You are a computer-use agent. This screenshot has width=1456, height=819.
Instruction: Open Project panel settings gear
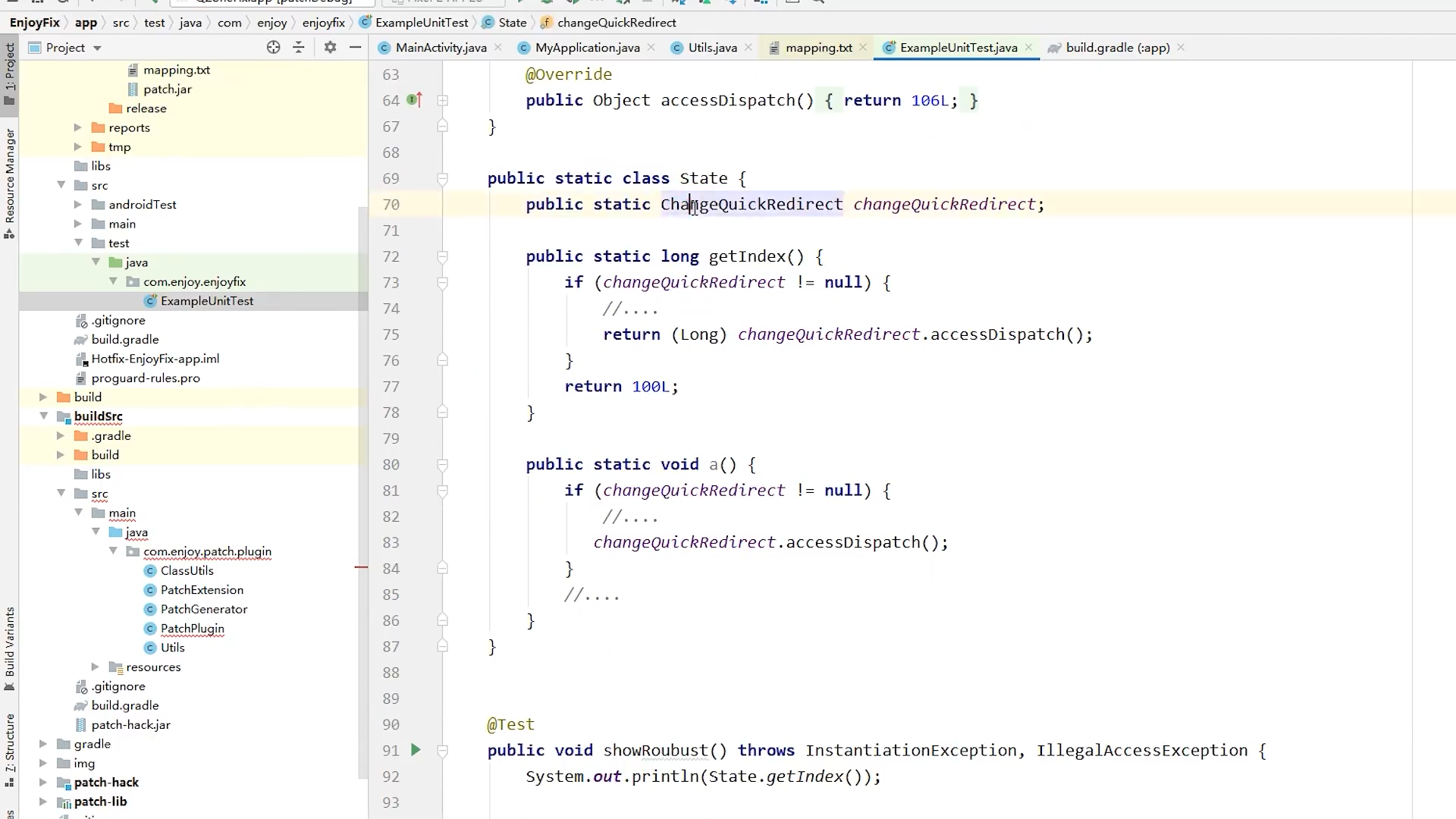330,48
